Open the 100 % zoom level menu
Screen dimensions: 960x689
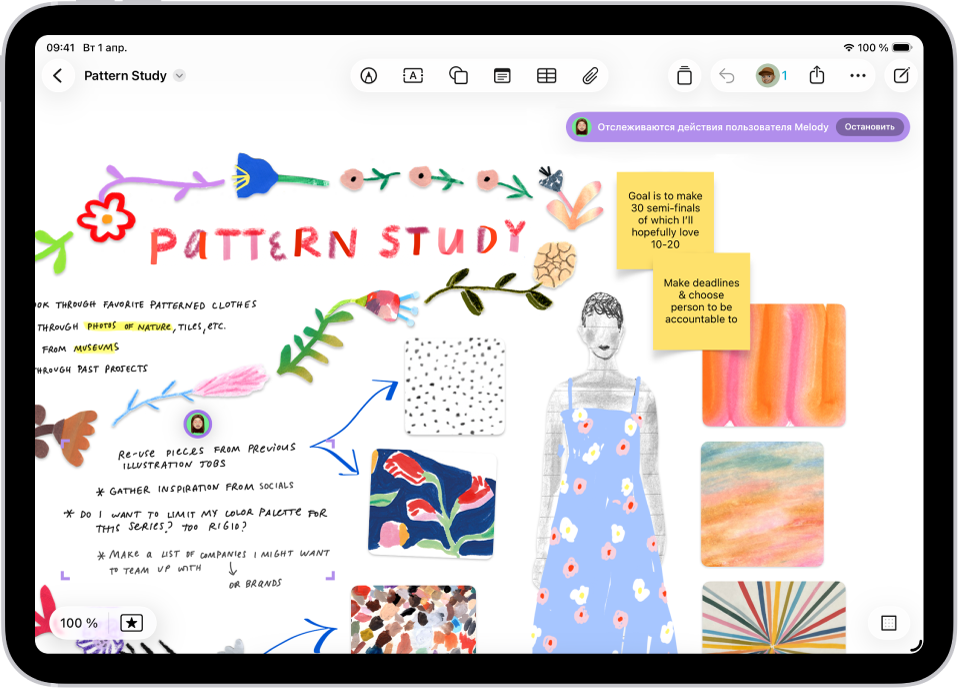(x=79, y=623)
